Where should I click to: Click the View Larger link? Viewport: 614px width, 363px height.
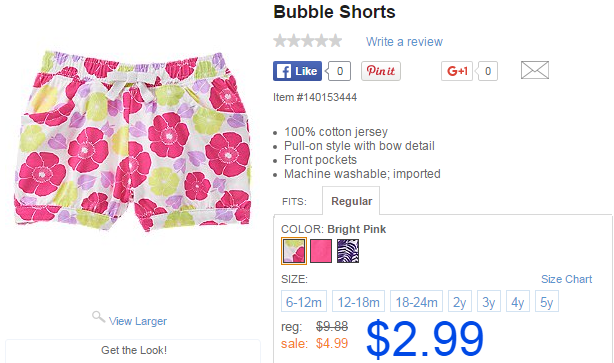[138, 321]
